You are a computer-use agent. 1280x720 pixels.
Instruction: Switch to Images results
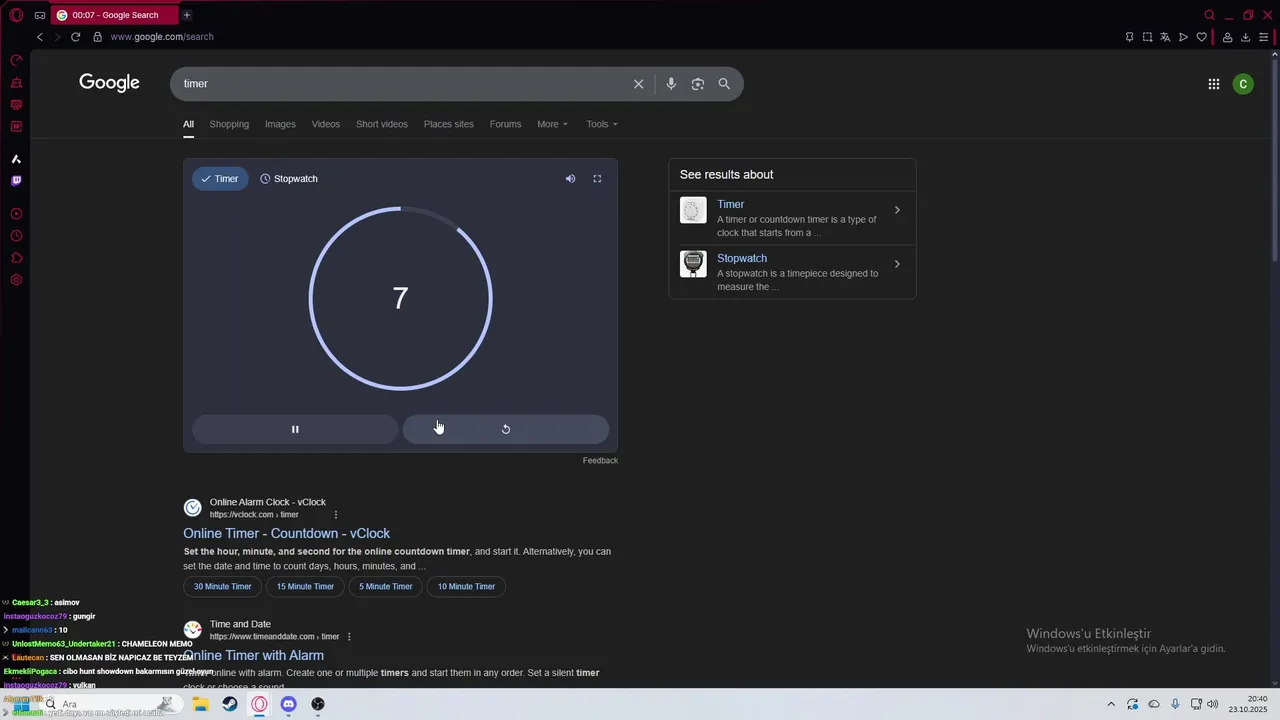click(280, 124)
